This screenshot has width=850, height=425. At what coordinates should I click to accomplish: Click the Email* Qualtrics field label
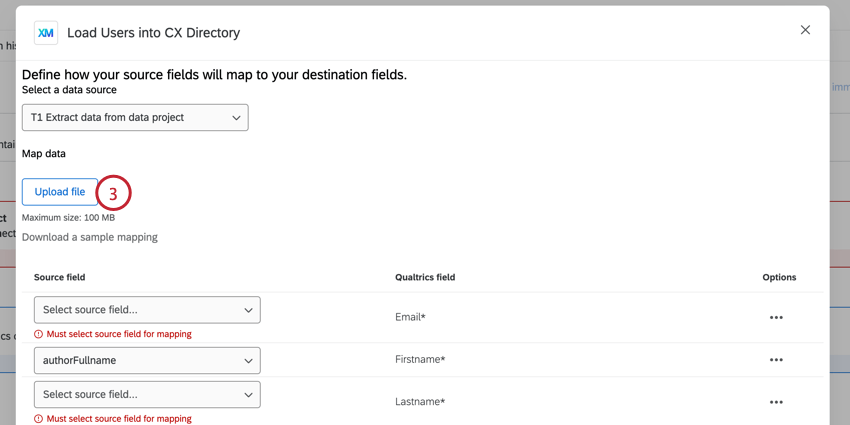pyautogui.click(x=410, y=317)
